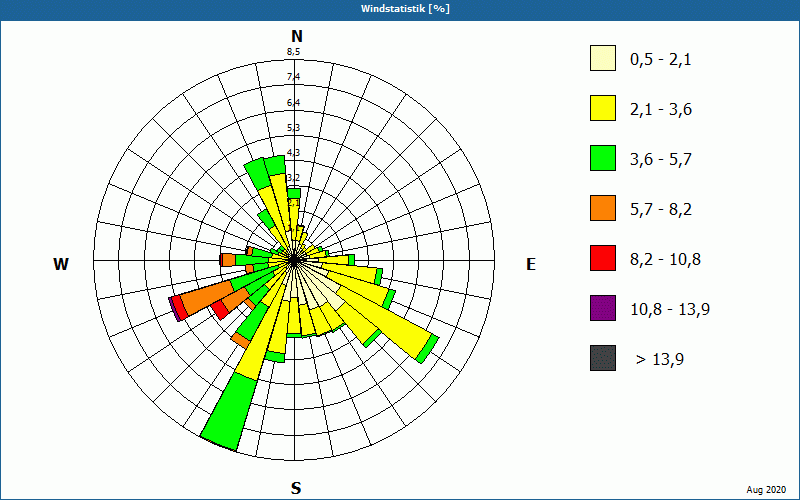800x500 pixels.
Task: Click the E compass label
Action: 531,264
